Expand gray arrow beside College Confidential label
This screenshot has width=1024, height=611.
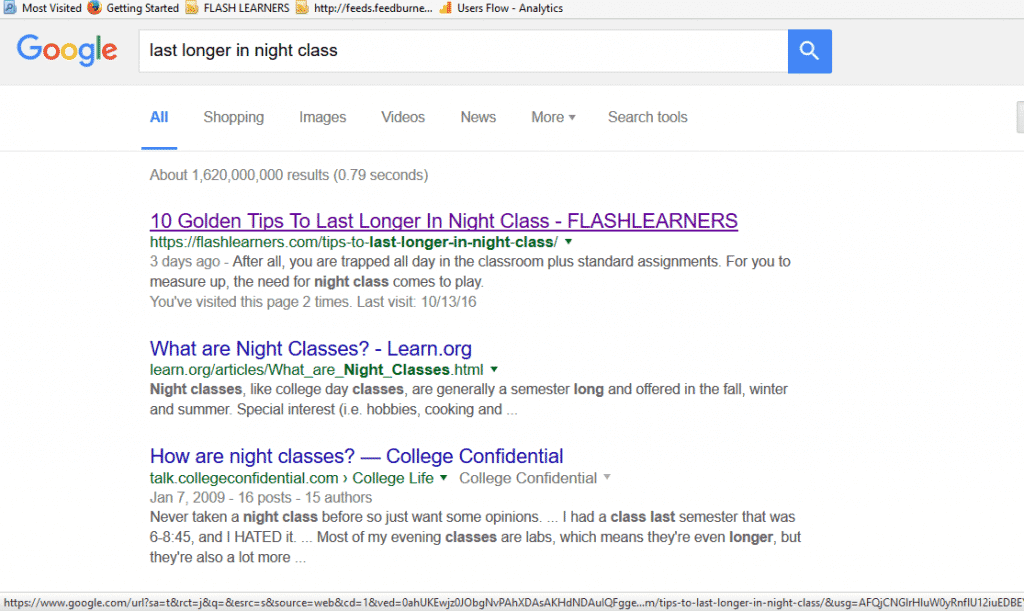tap(607, 477)
